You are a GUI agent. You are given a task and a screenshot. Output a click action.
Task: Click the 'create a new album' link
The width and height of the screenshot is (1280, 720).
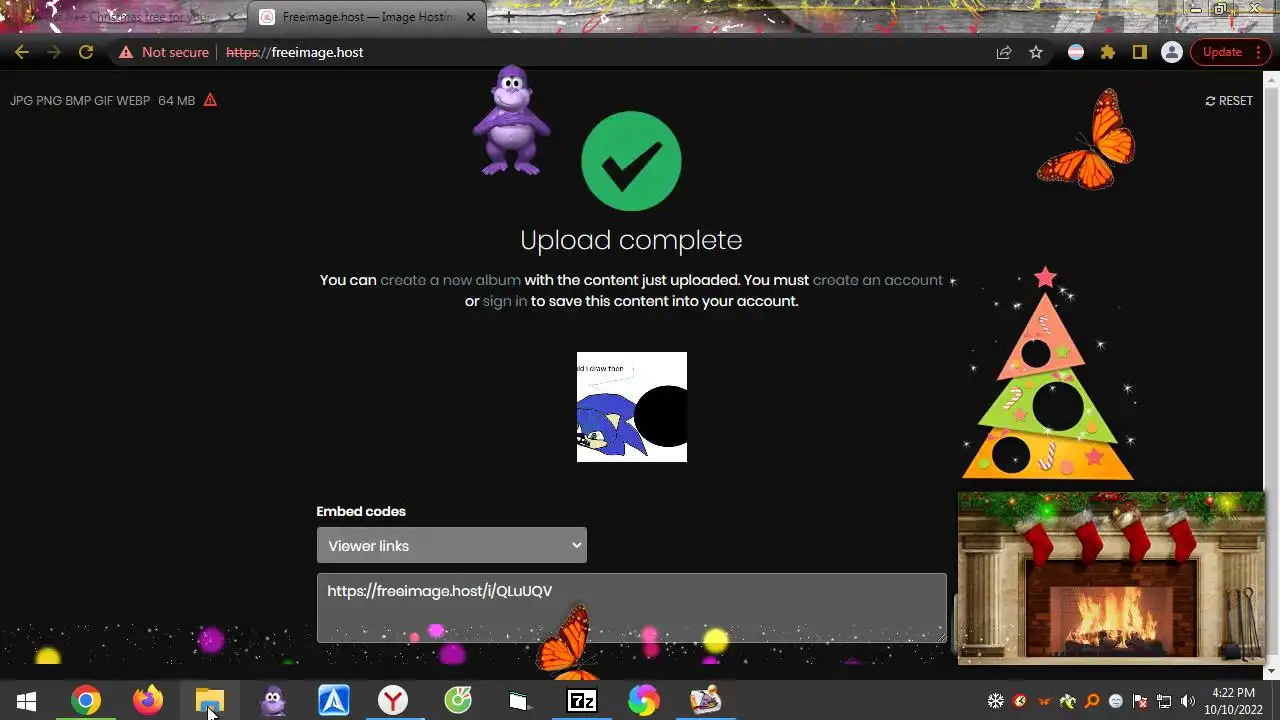click(450, 280)
